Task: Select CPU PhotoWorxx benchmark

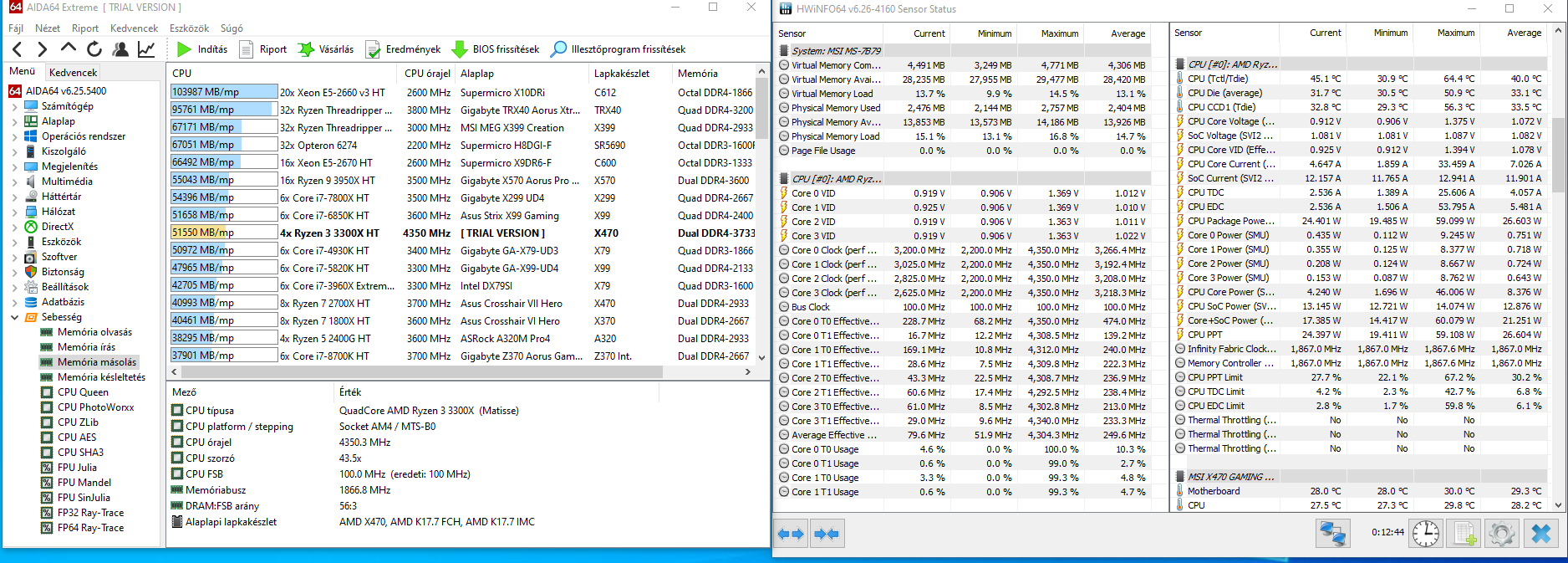Action: tap(95, 407)
